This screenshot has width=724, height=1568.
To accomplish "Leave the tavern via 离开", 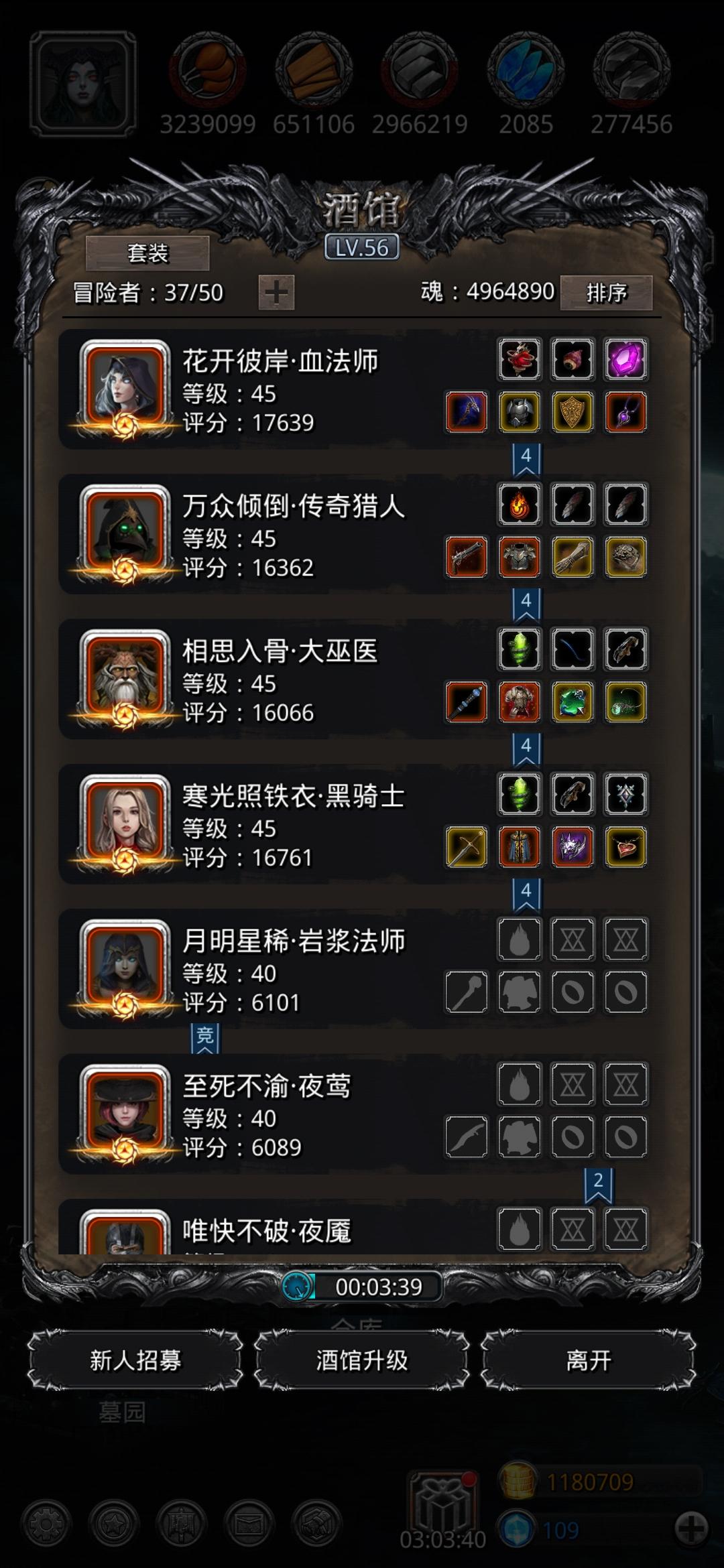I will 589,1360.
